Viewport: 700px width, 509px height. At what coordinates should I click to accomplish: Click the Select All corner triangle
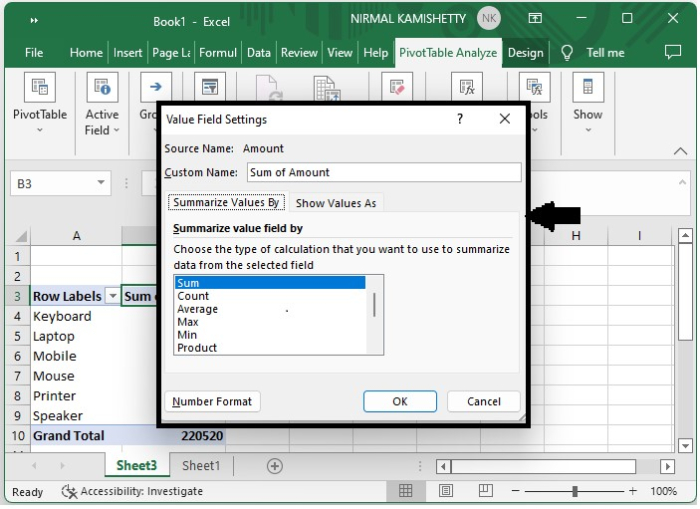tap(21, 236)
